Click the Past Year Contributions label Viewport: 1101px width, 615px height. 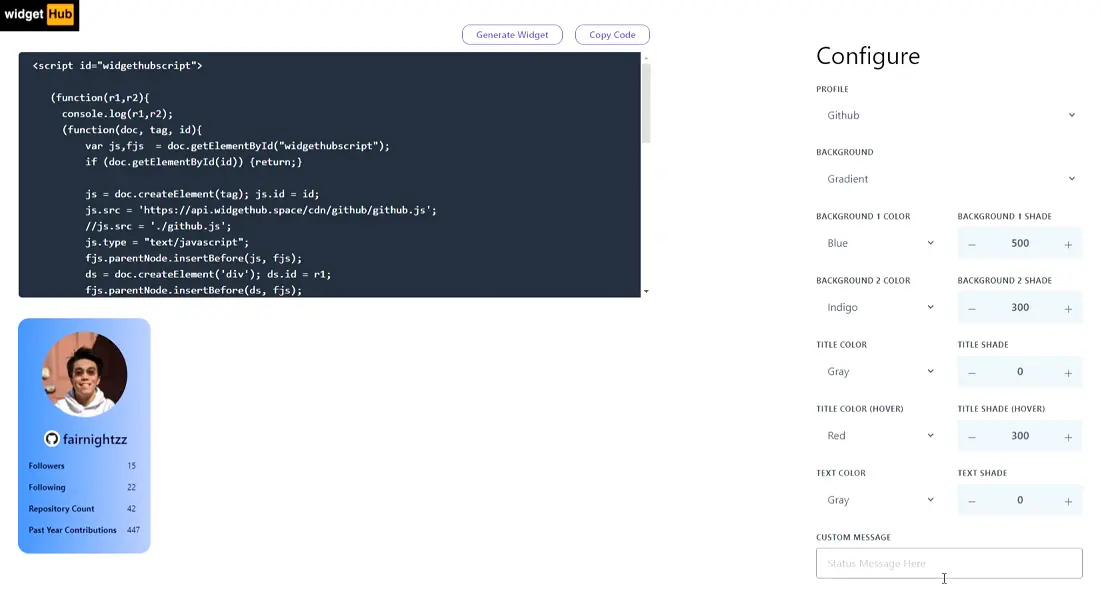point(72,530)
